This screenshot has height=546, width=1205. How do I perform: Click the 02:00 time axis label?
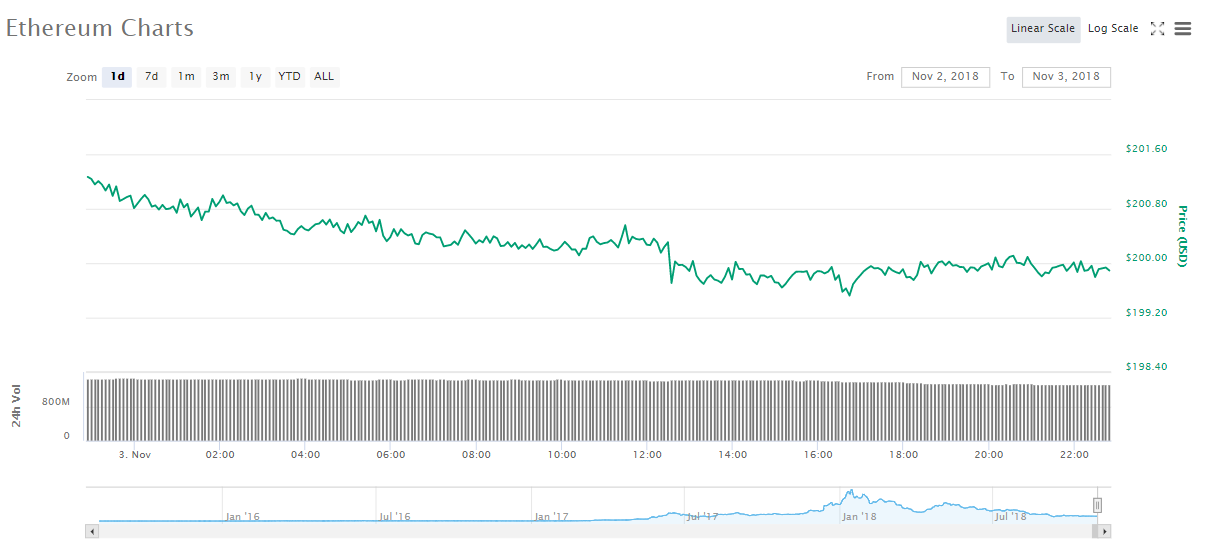pyautogui.click(x=220, y=455)
